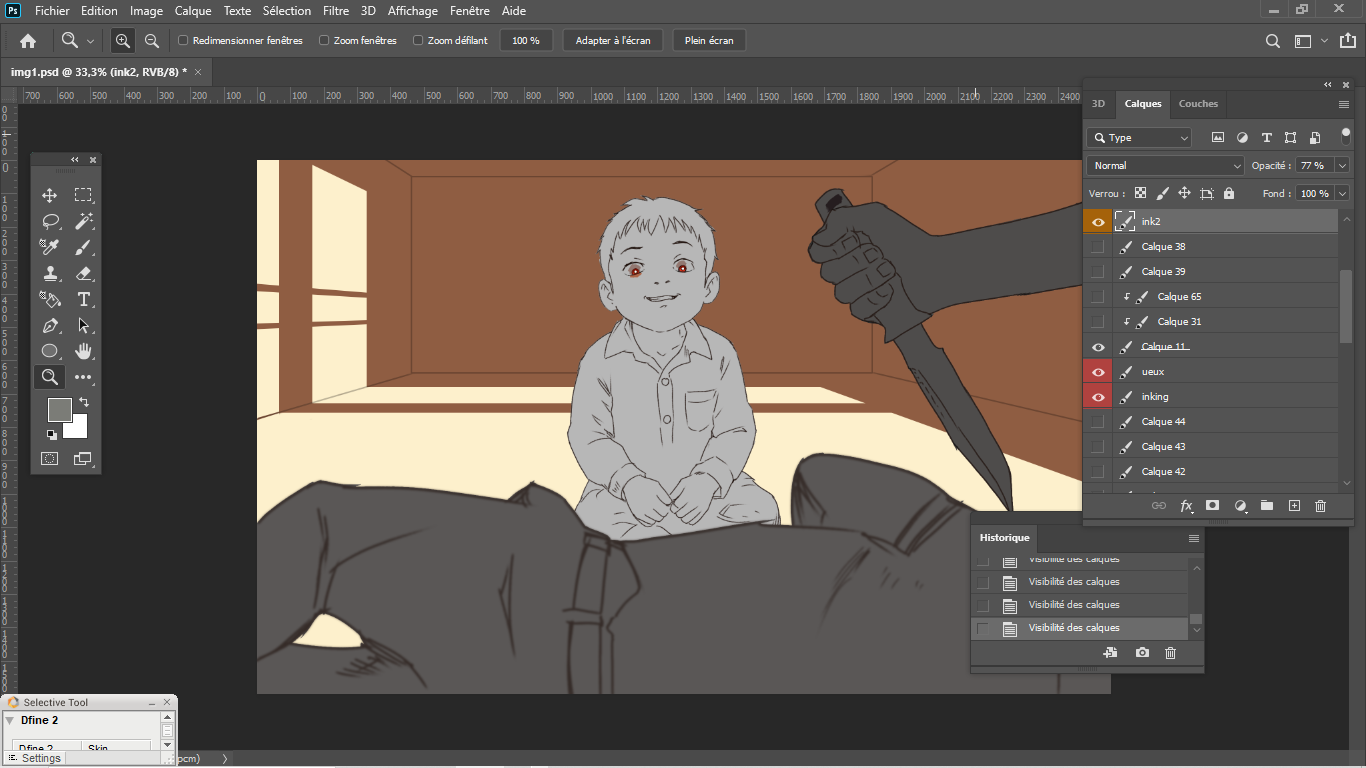Show the Calque 38 layer
The height and width of the screenshot is (768, 1366).
pyautogui.click(x=1098, y=247)
